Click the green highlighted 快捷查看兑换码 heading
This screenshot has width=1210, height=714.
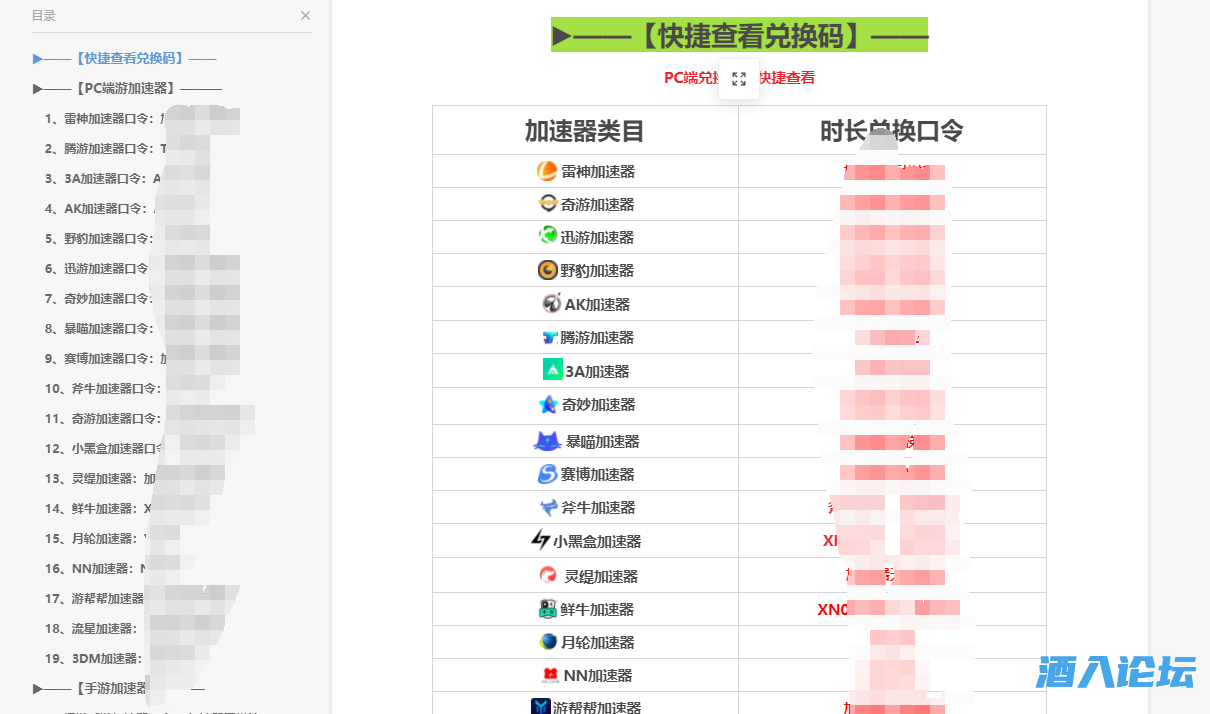[x=739, y=35]
